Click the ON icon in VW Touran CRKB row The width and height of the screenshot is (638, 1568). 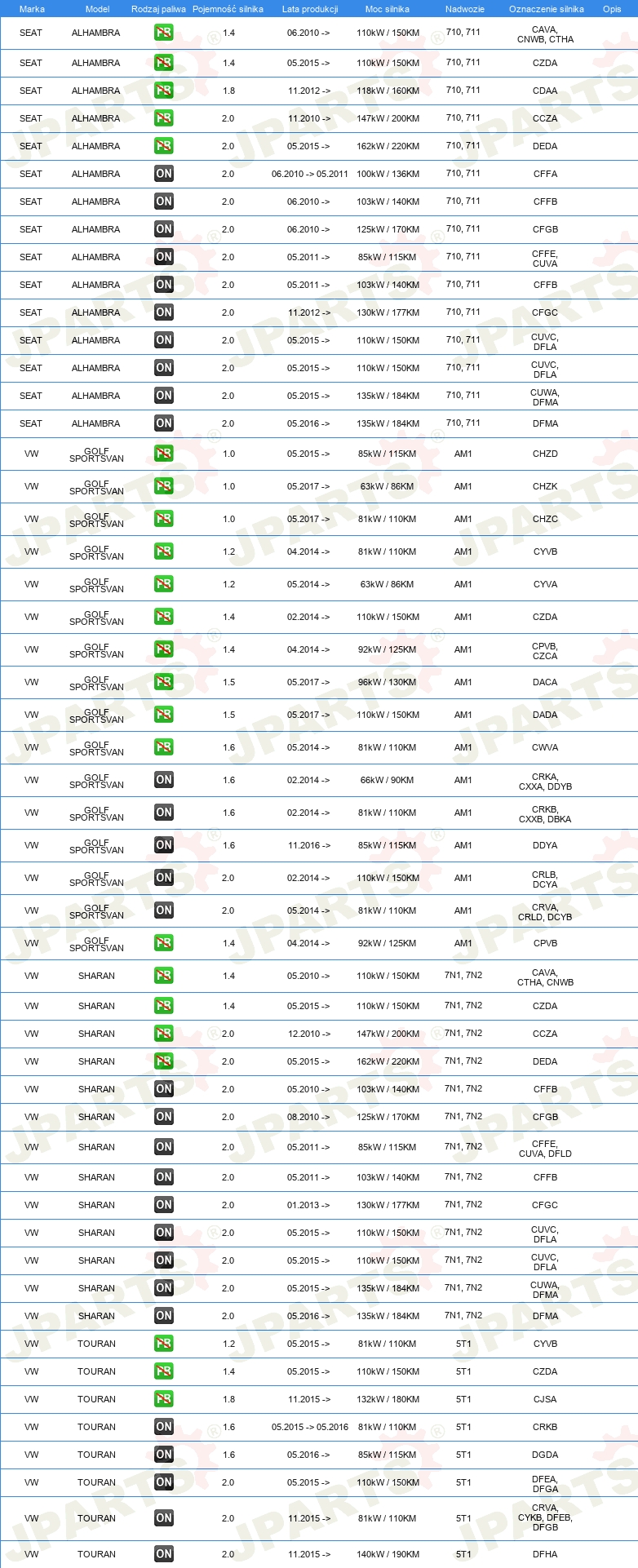click(x=164, y=1427)
